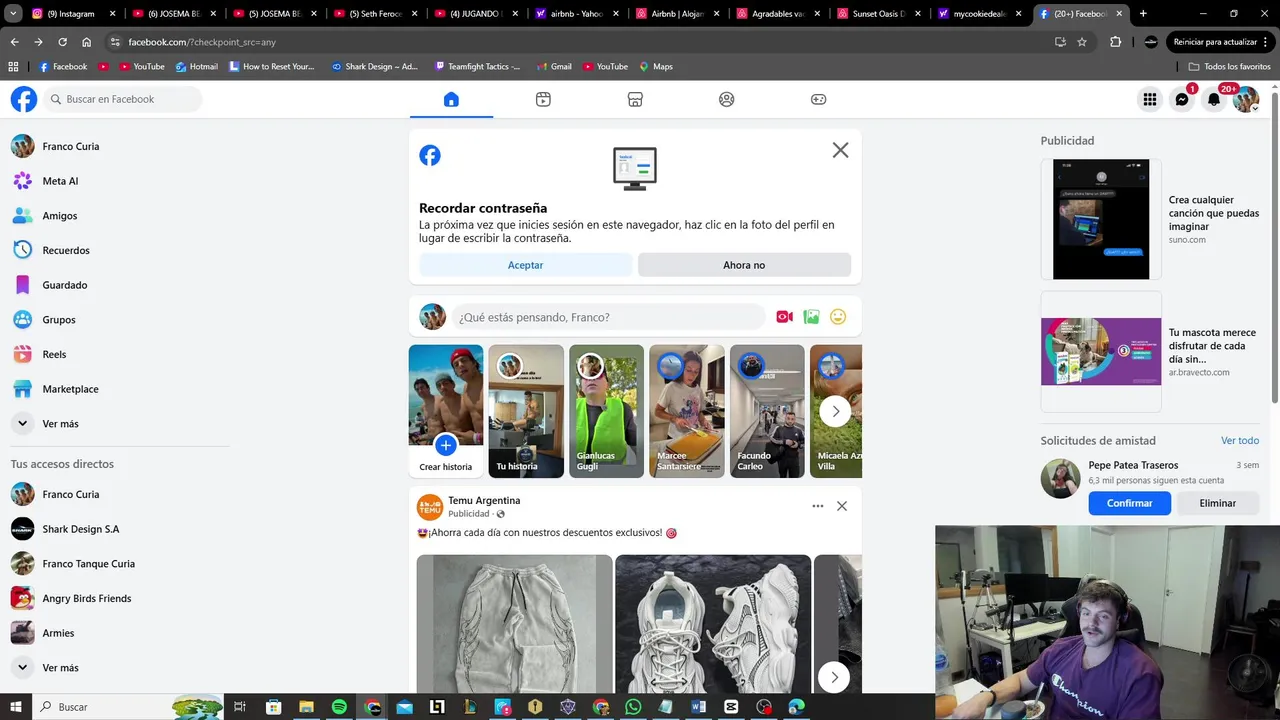Open the Gaming tab icon
1280x720 pixels.
point(818,99)
